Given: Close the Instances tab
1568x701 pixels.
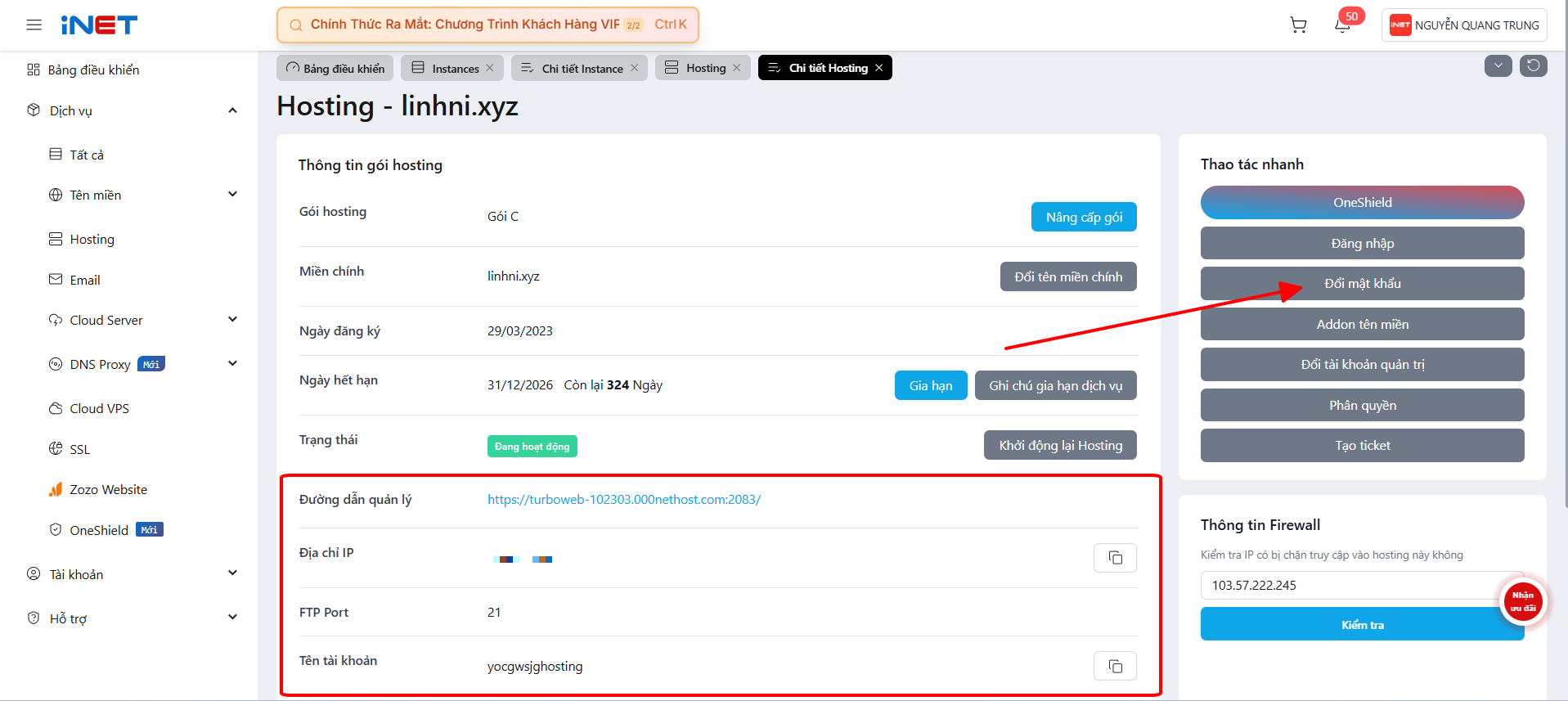Looking at the screenshot, I should pyautogui.click(x=490, y=68).
